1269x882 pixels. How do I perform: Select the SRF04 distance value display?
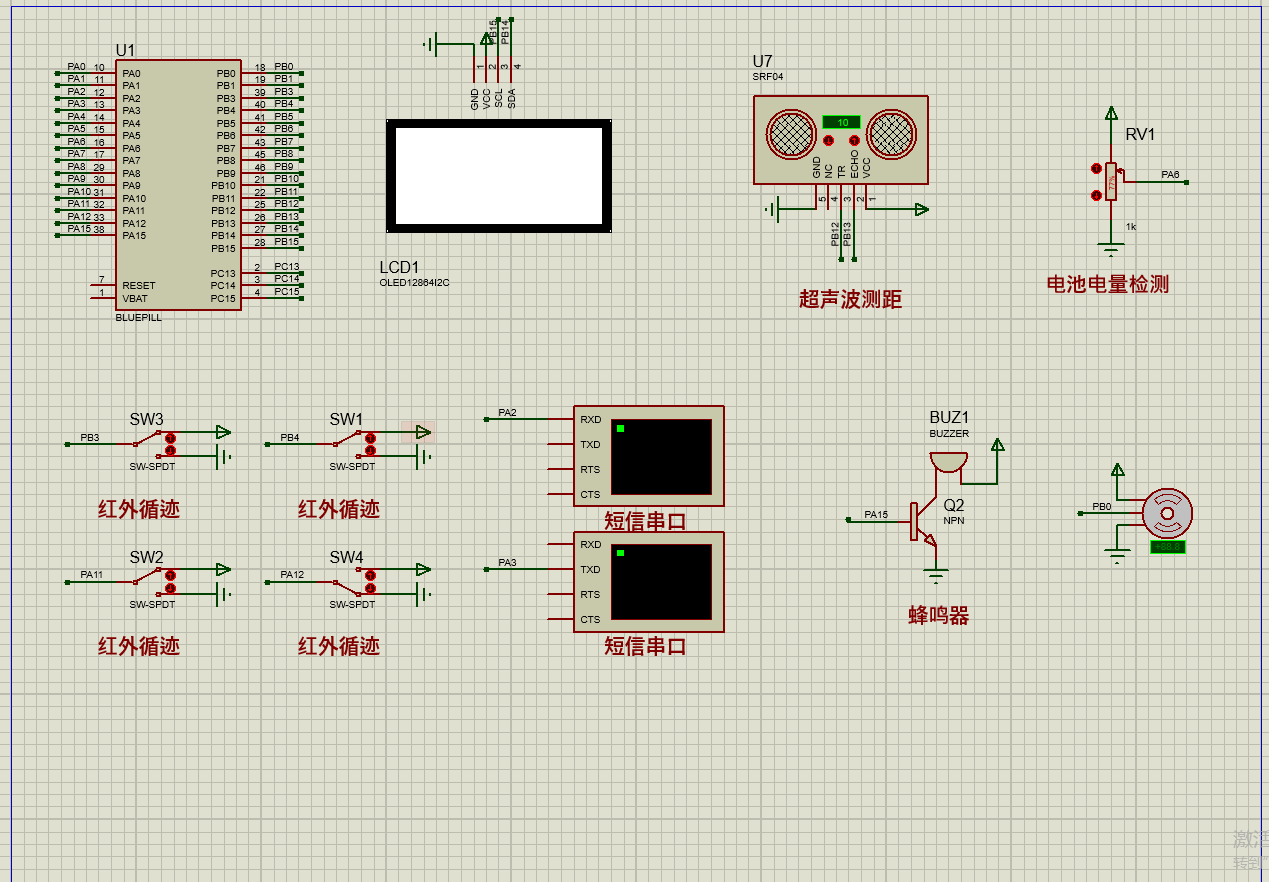[x=841, y=122]
